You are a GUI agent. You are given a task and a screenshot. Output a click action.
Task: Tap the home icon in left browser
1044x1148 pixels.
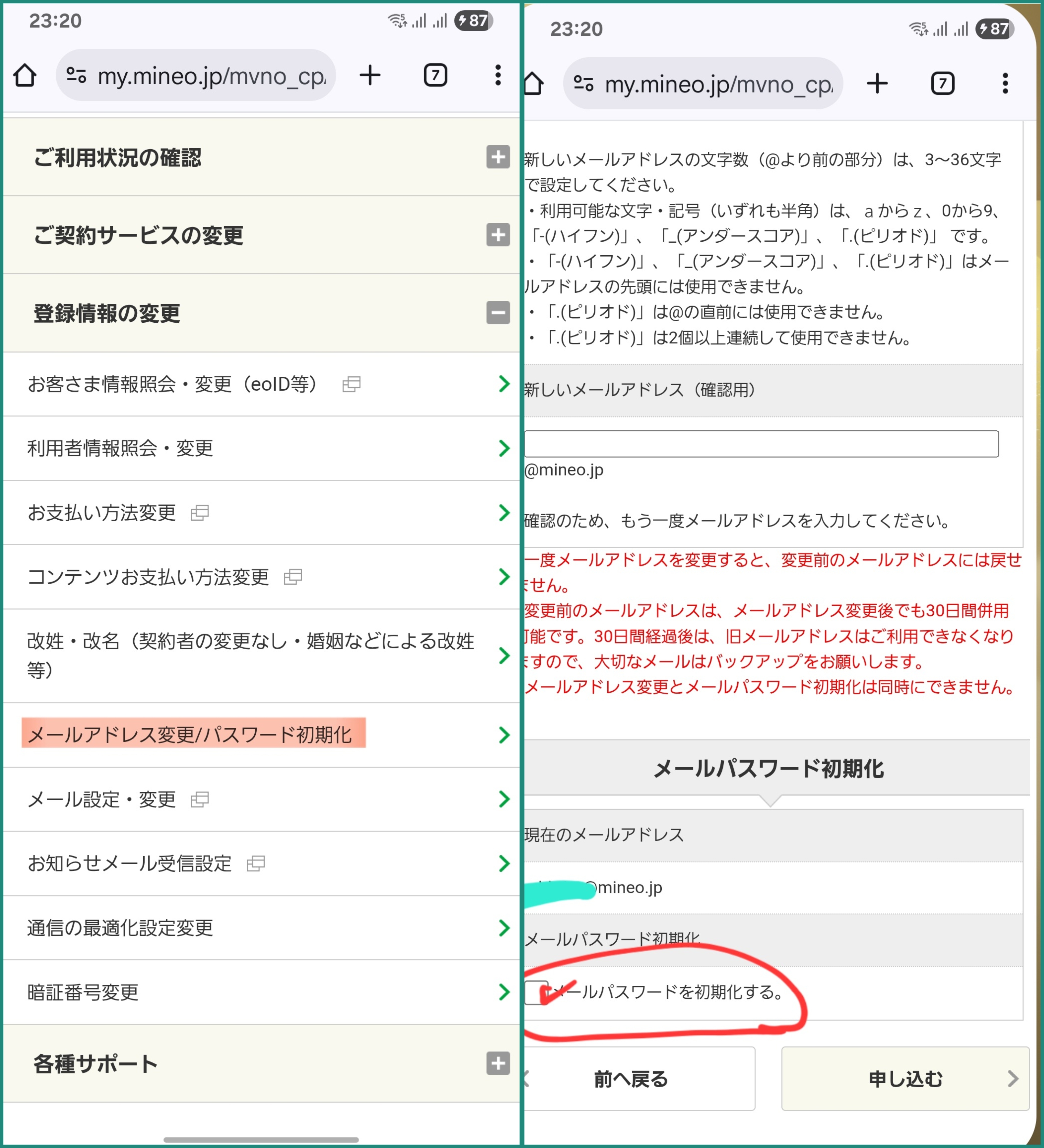coord(24,75)
